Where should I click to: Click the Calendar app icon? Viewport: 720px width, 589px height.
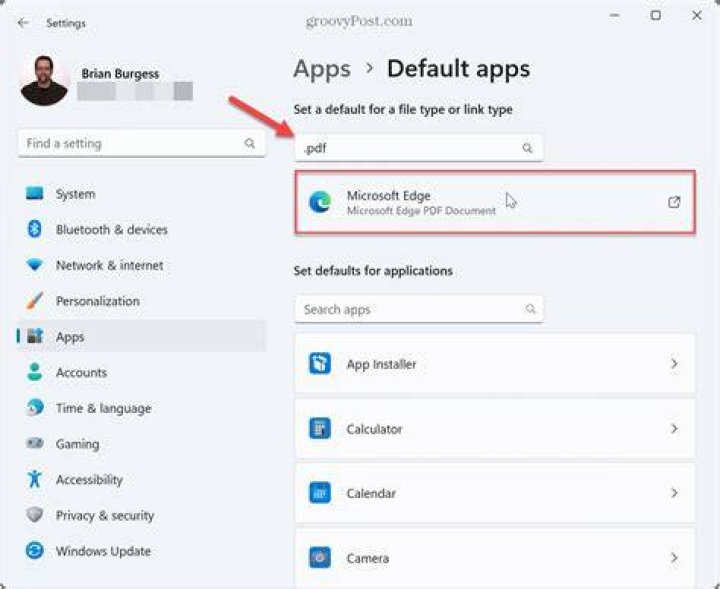tap(320, 493)
